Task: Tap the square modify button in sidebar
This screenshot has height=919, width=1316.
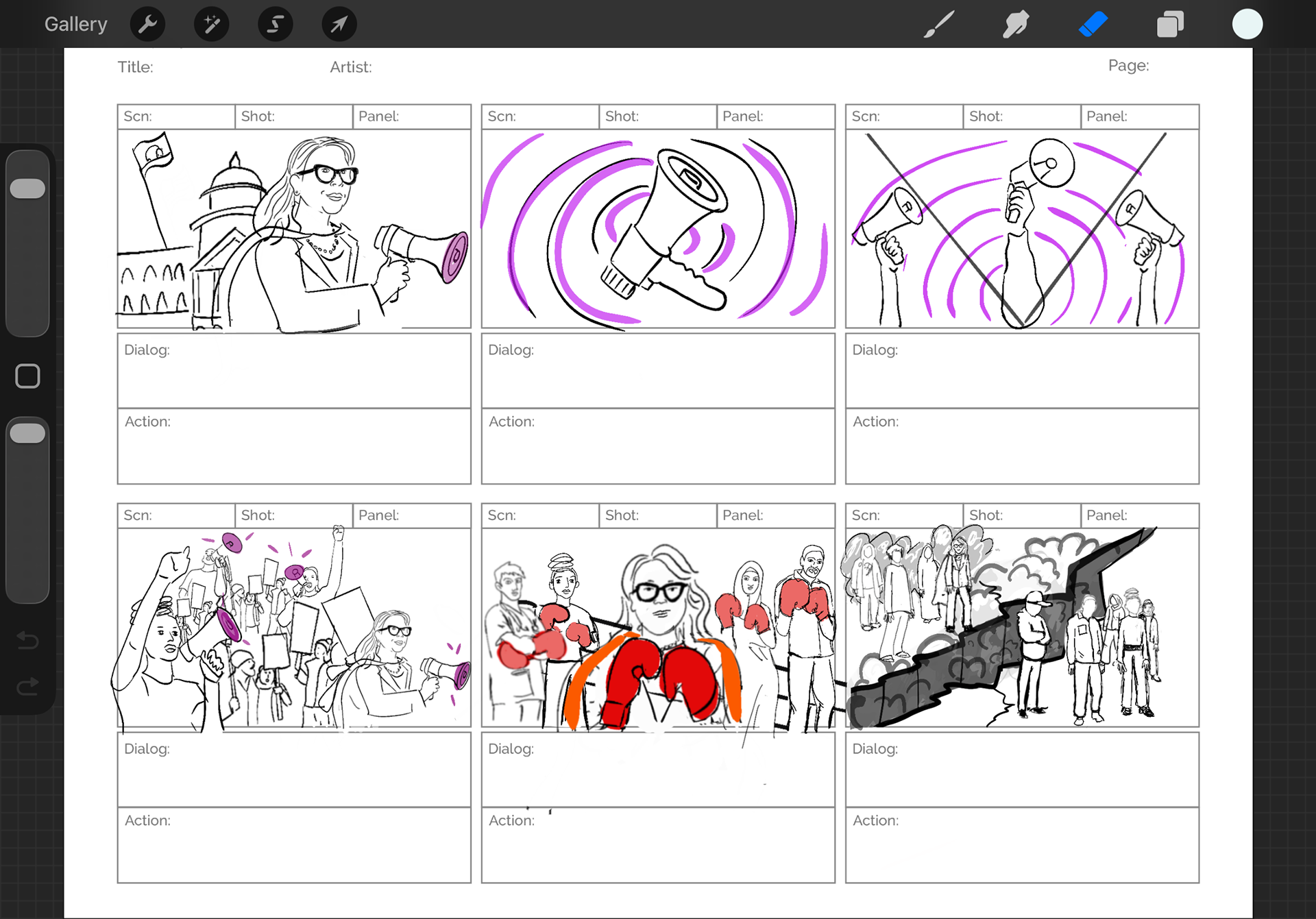Action: (28, 376)
